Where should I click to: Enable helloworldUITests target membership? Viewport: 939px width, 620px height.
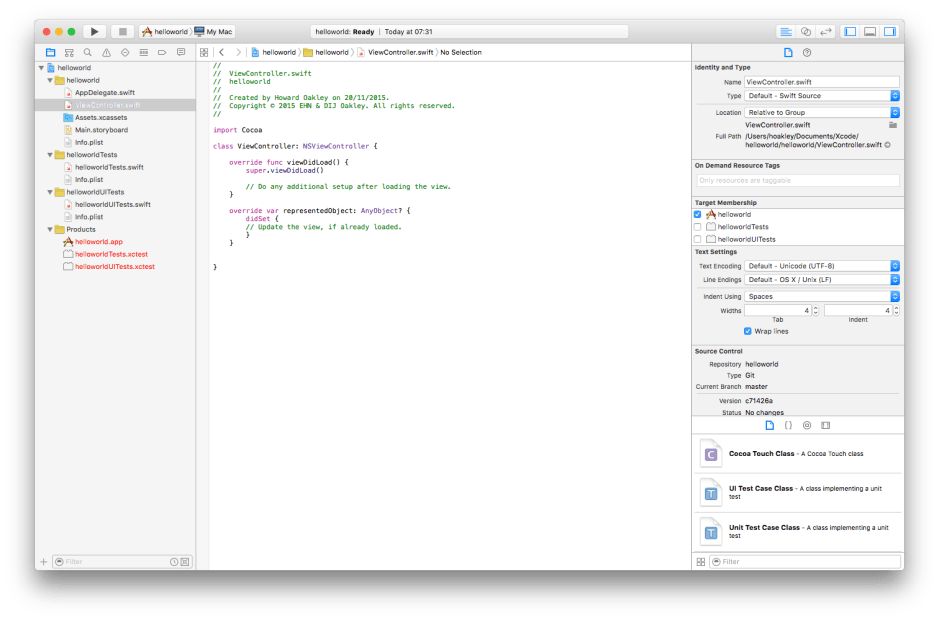click(x=697, y=237)
